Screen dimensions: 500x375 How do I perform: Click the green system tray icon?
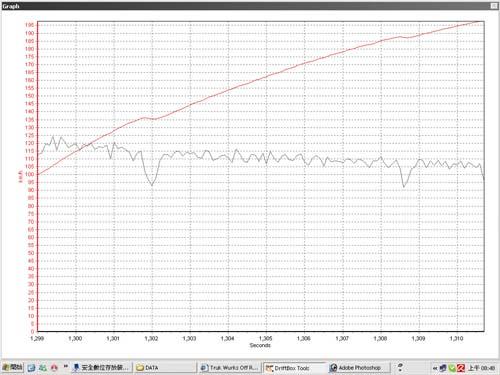tap(452, 368)
